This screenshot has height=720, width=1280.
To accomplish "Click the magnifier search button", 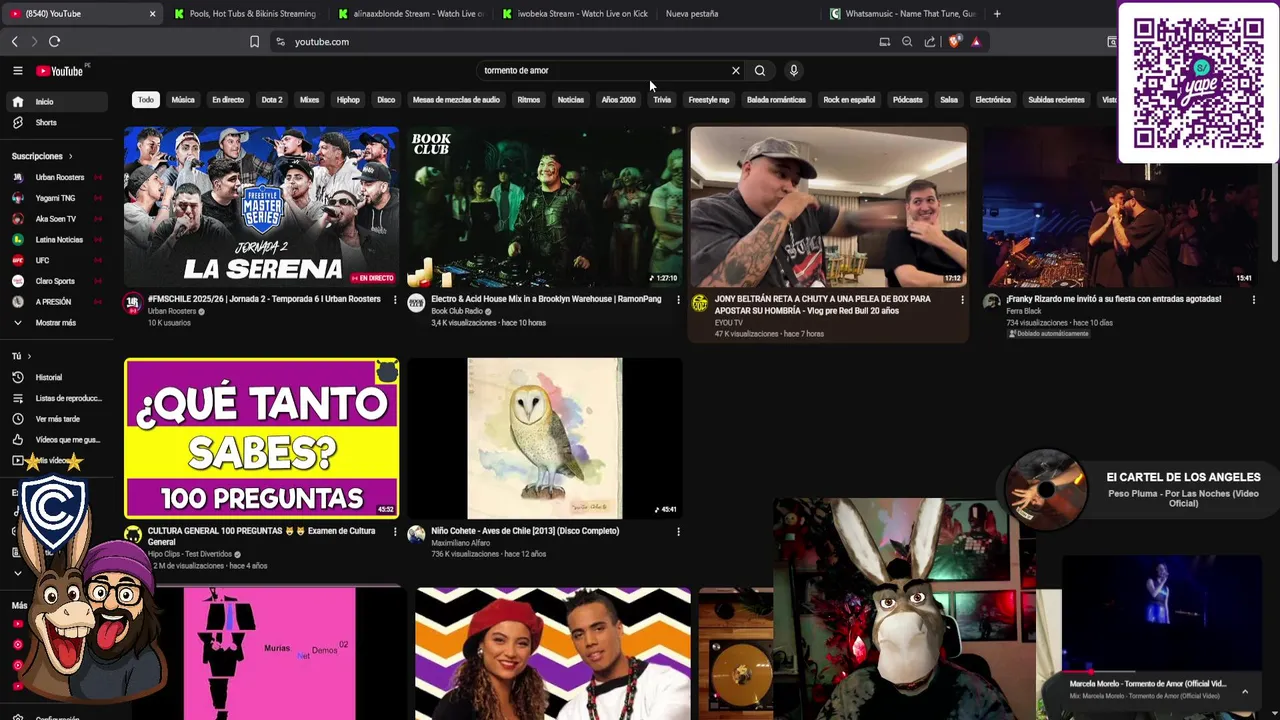I will tap(760, 71).
